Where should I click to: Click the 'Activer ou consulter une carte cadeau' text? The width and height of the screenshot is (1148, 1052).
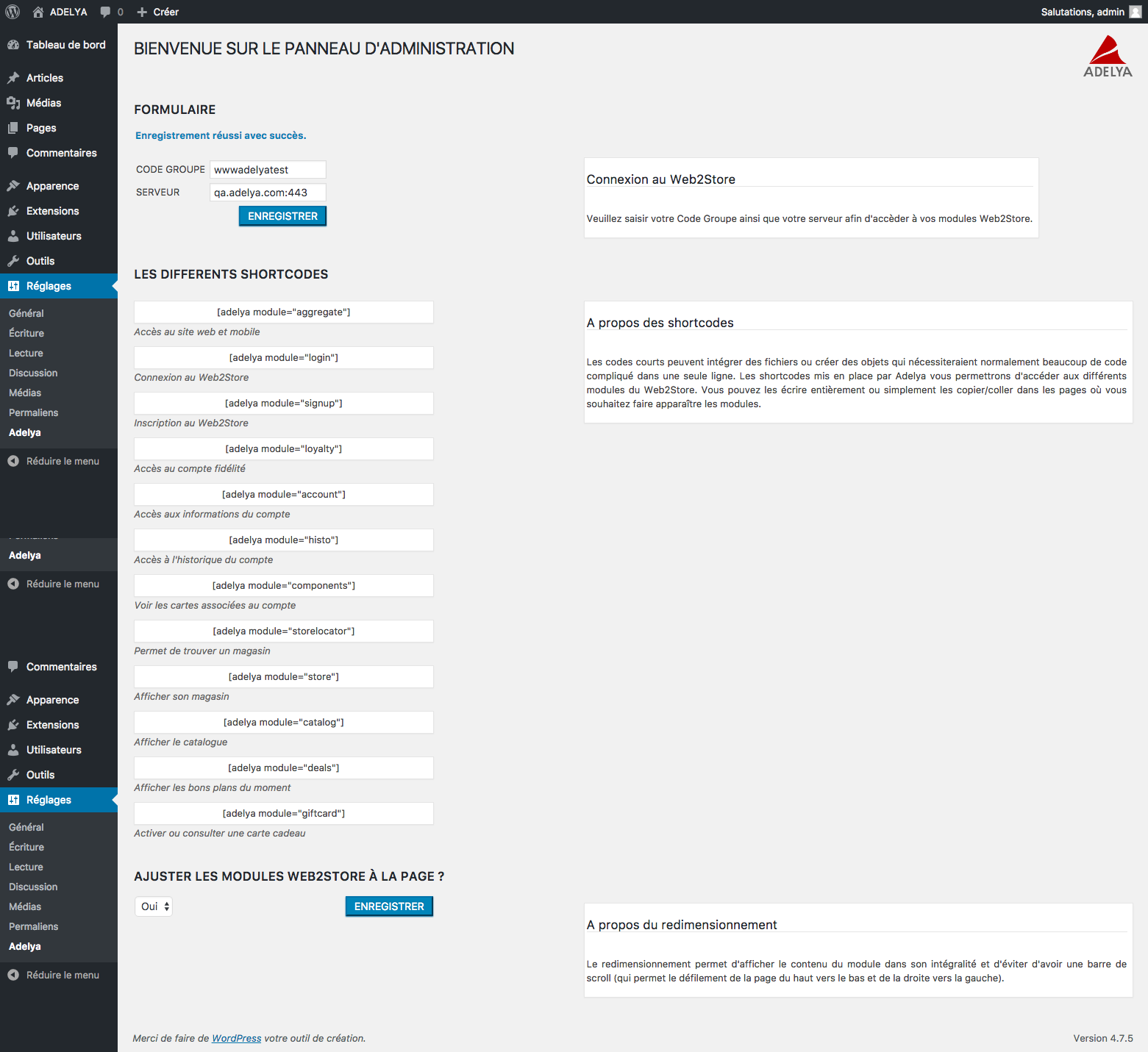point(220,834)
